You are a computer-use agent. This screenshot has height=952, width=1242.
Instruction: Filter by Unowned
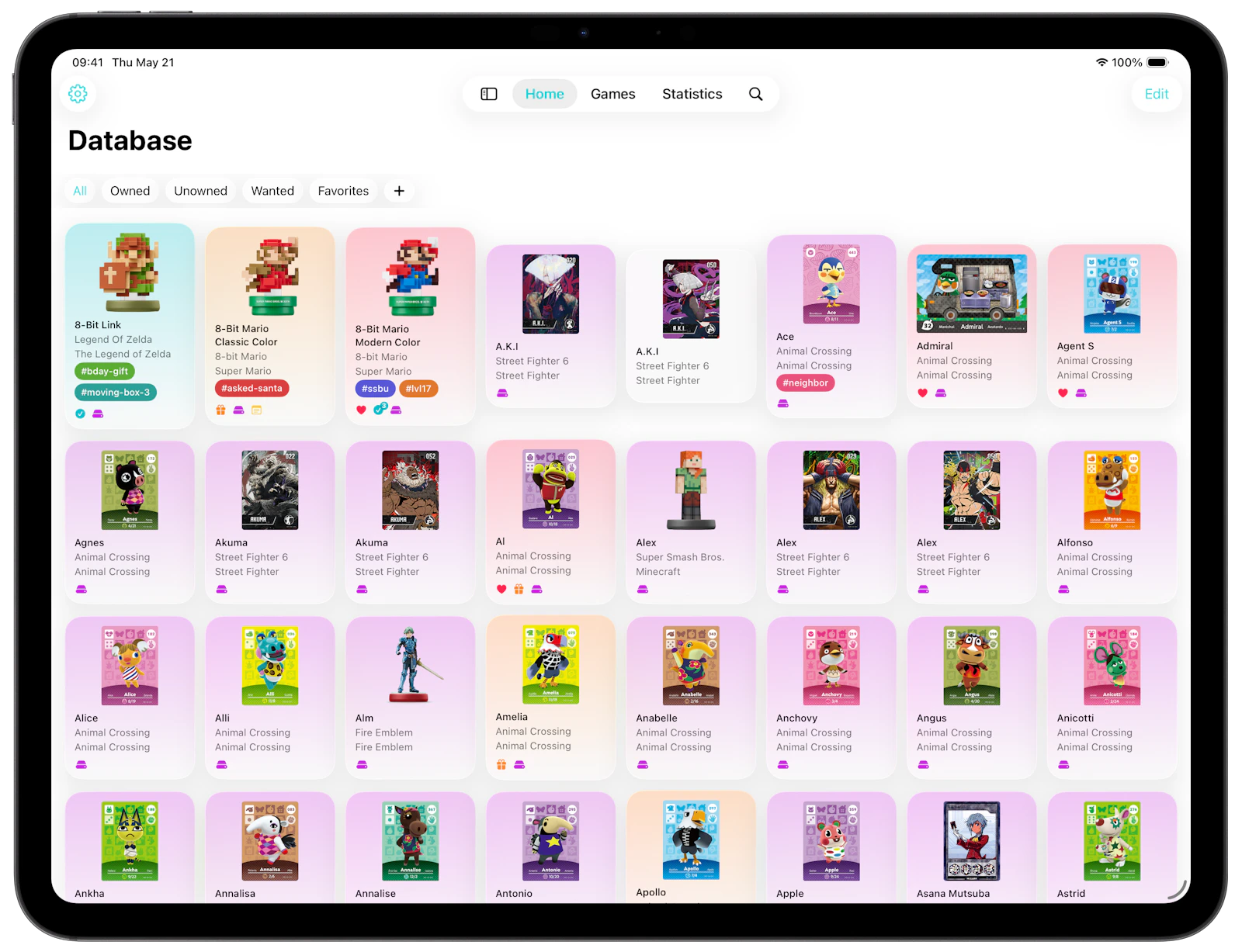[200, 191]
